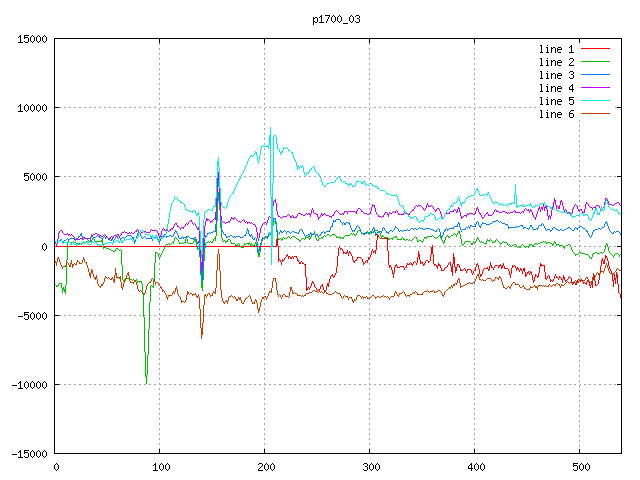Click the 15000 y-axis tick label
This screenshot has width=640, height=480.
(x=31, y=39)
